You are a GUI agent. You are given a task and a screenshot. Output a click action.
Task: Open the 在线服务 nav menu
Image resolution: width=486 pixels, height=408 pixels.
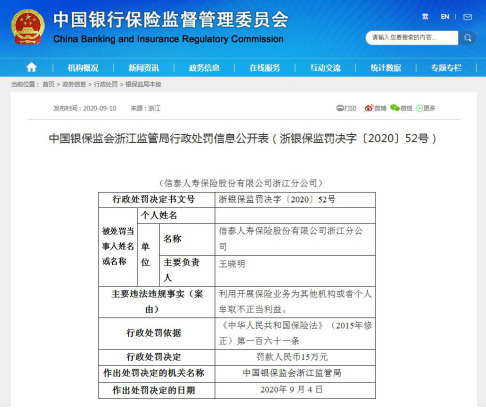point(265,68)
